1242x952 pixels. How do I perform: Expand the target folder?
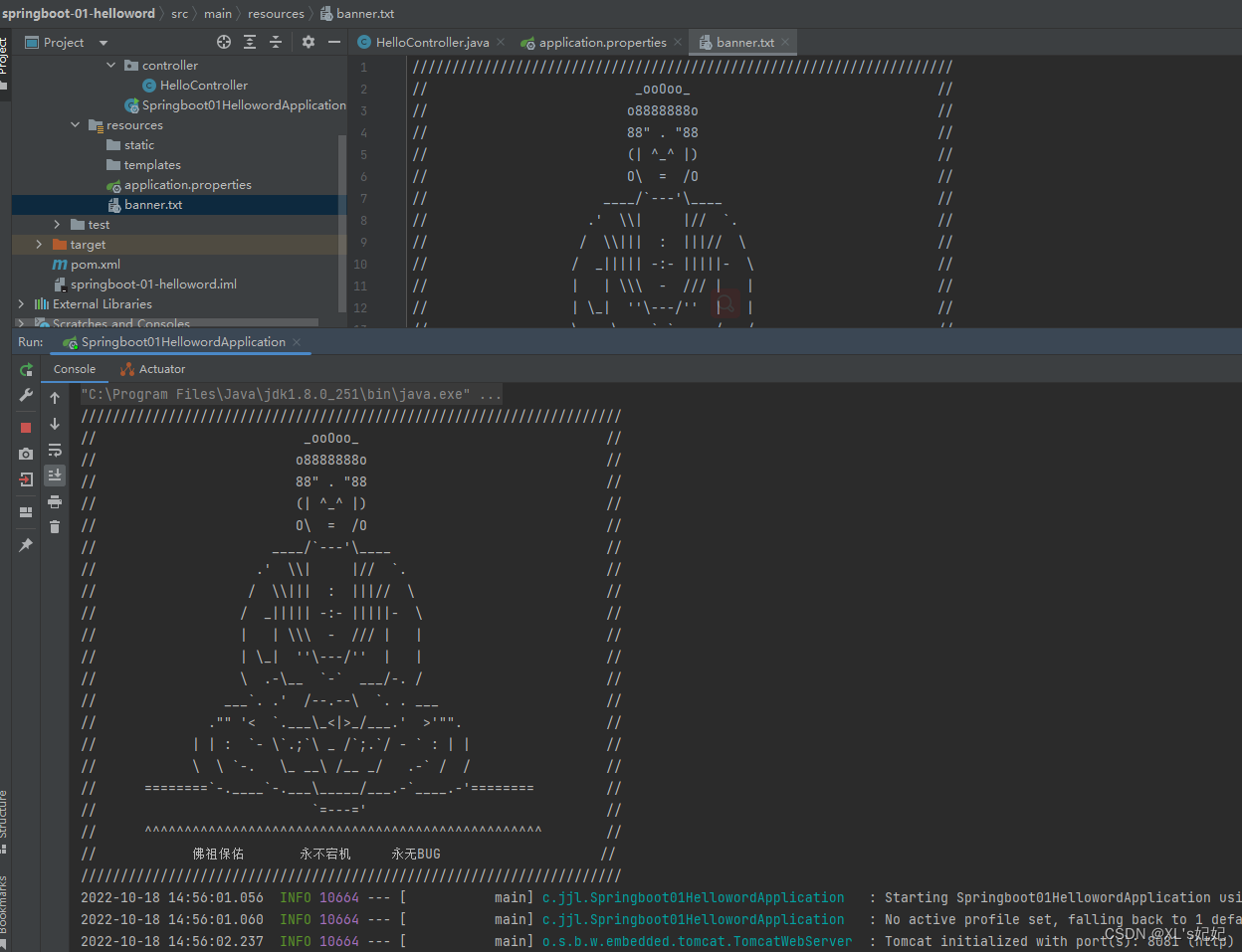point(39,244)
